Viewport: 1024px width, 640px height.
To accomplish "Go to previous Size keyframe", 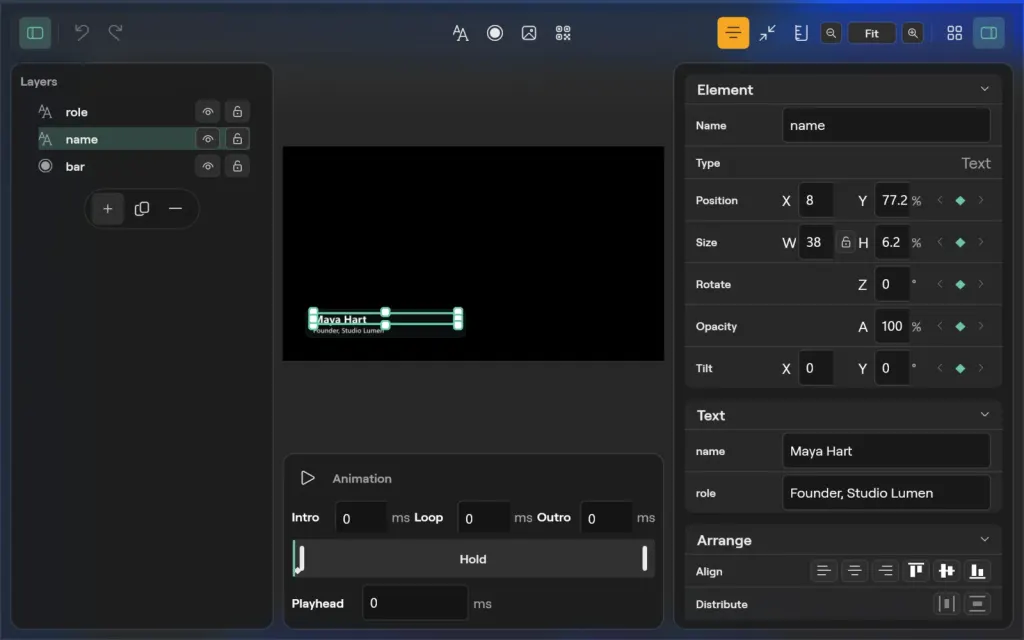I will (940, 242).
